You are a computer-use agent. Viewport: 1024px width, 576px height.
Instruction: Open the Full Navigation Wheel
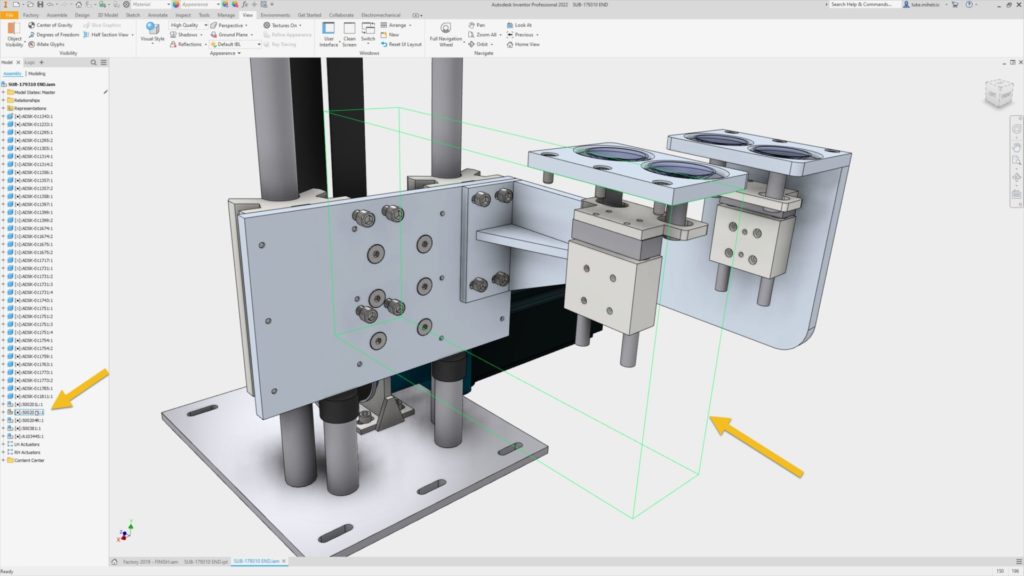point(445,35)
